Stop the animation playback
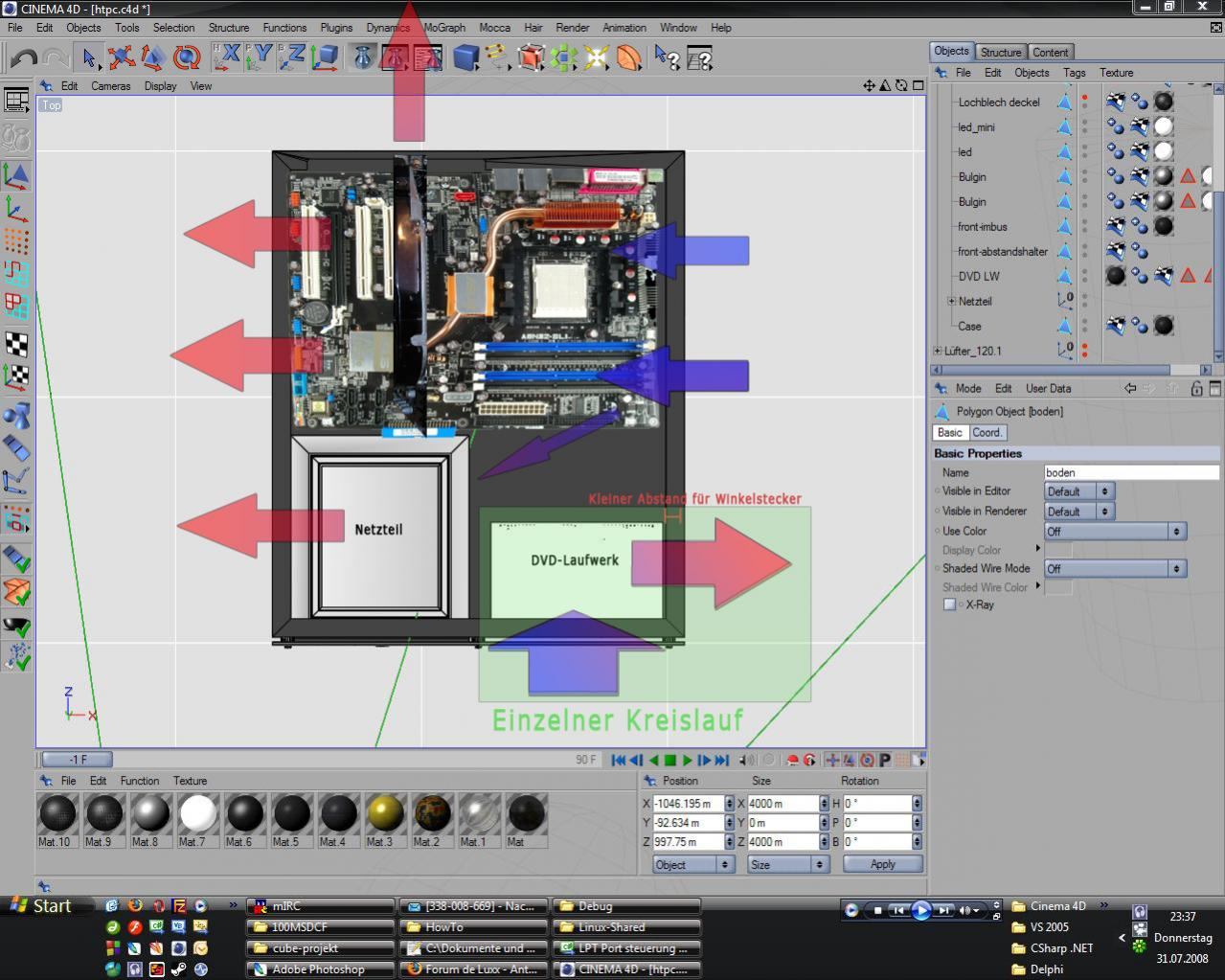 click(x=670, y=760)
